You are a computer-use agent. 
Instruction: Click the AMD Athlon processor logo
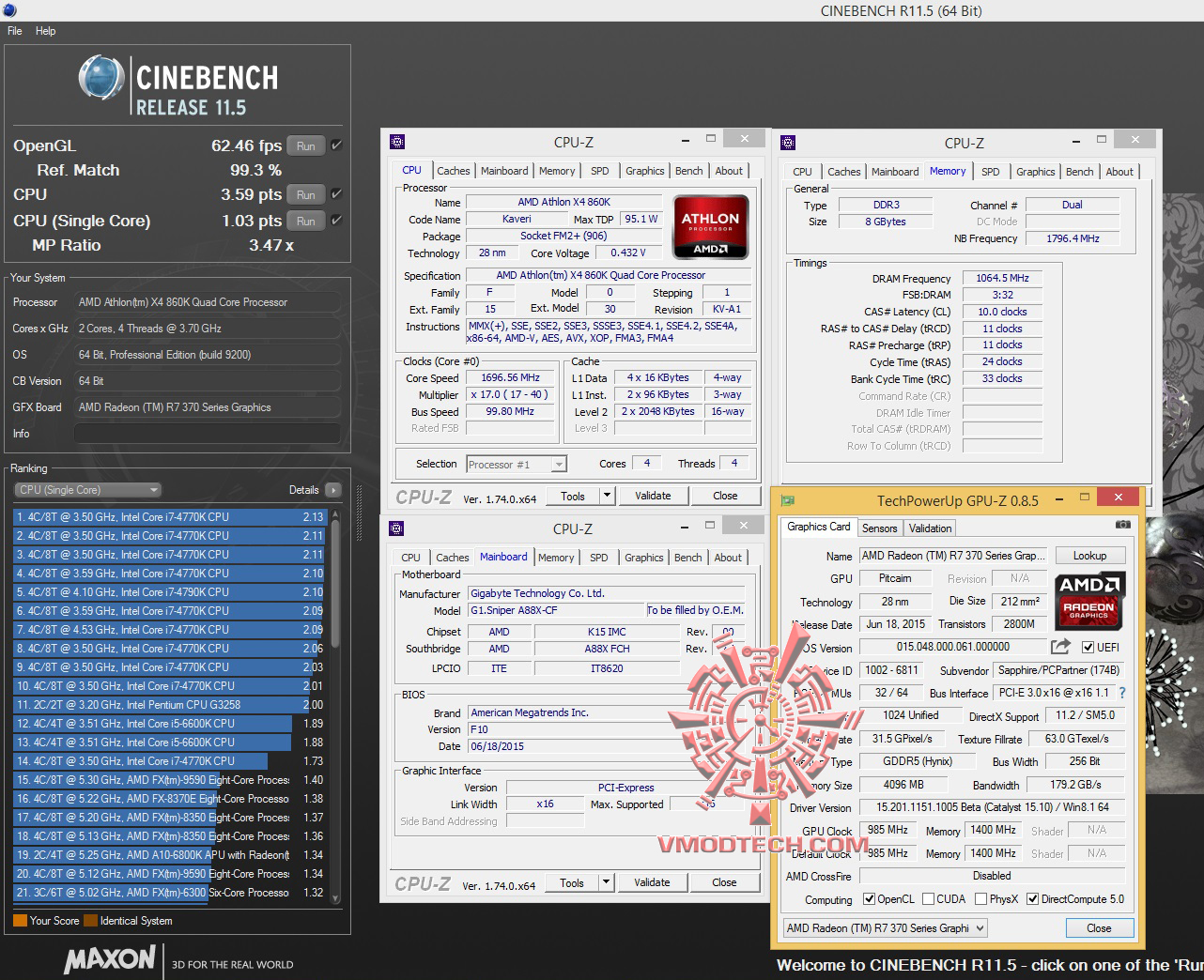[710, 226]
